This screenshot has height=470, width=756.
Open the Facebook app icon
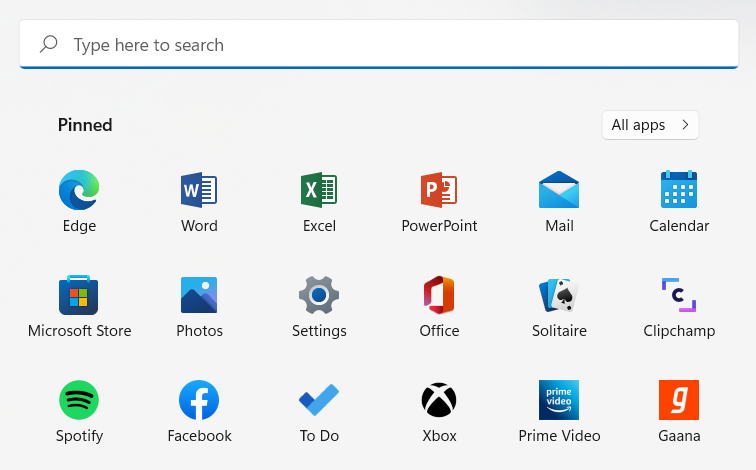[x=199, y=400]
